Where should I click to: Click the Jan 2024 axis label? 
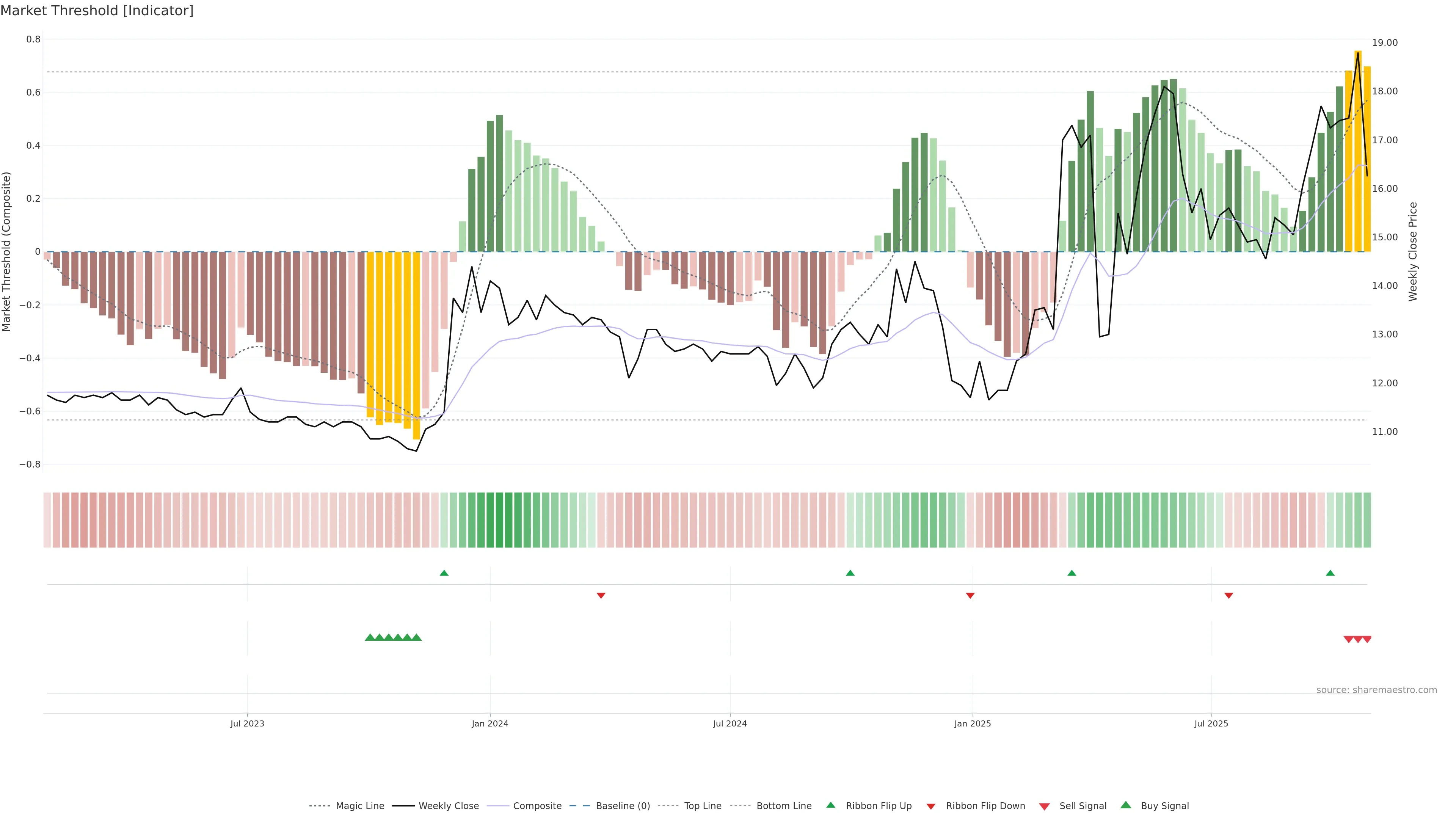coord(490,723)
